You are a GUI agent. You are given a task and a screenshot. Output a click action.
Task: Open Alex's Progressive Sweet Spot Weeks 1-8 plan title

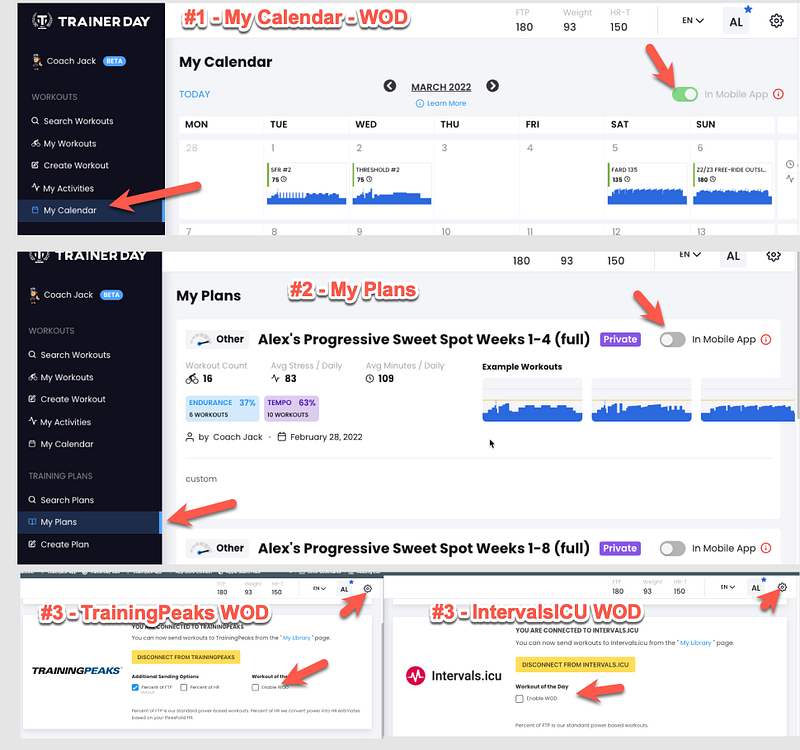pyautogui.click(x=424, y=548)
